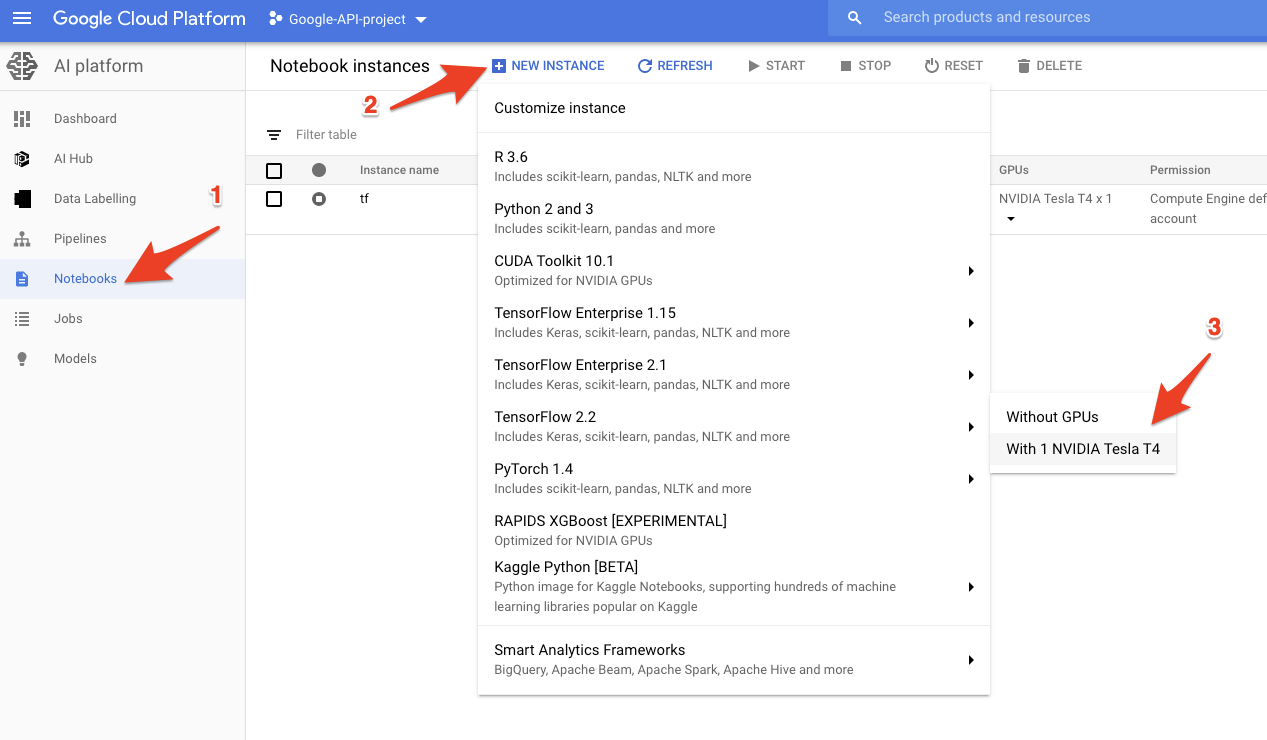Tick the select-all header checkbox
Image resolution: width=1267 pixels, height=740 pixels.
[274, 171]
